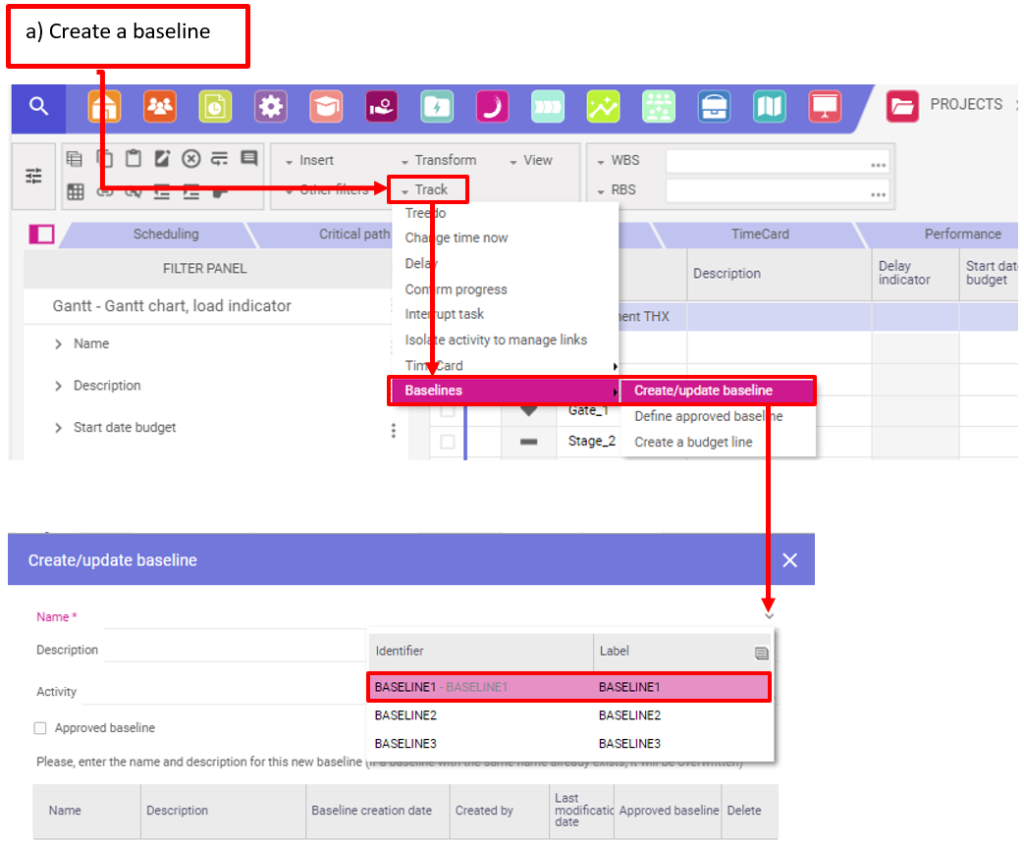1024x843 pixels.
Task: Select Create/update baseline menu item
Action: 703,391
